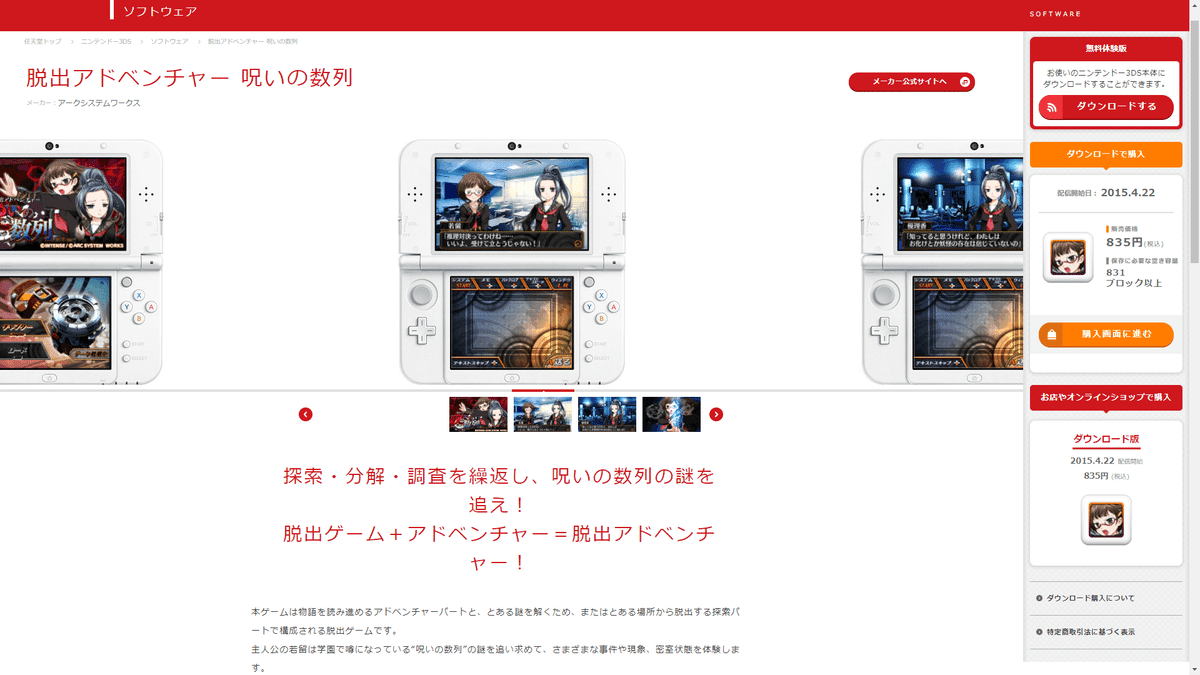Image resolution: width=1200 pixels, height=675 pixels.
Task: Click the ダウンロード版 heading link
Action: click(1106, 439)
